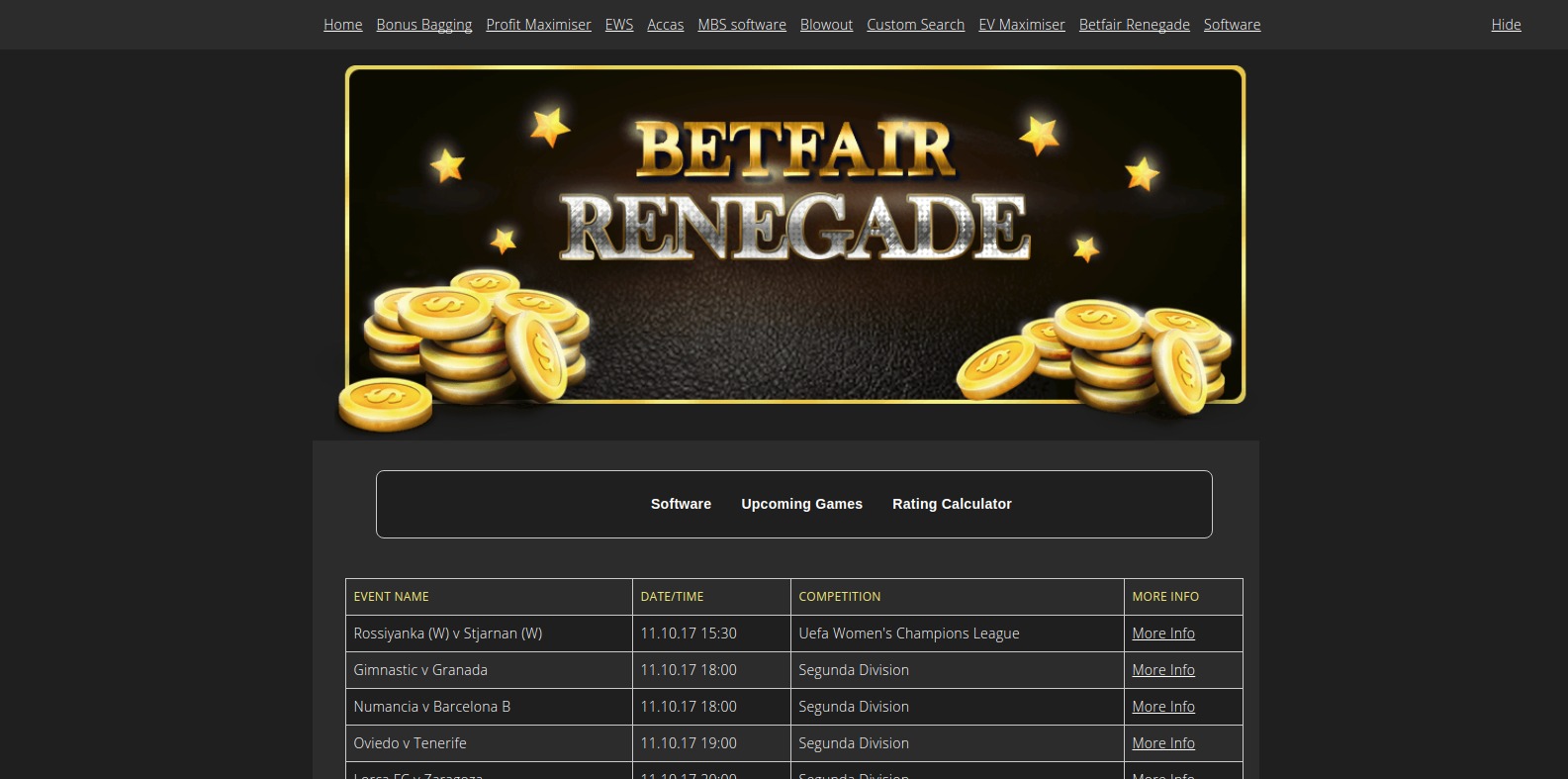Open MBS software link
The height and width of the screenshot is (779, 1568).
(x=742, y=25)
